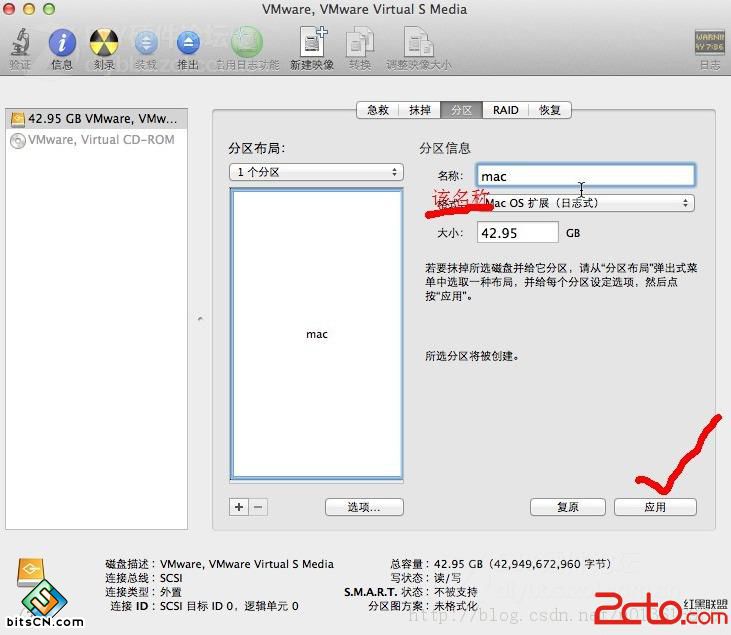The height and width of the screenshot is (635, 731).
Task: Remove partition with the minus button
Action: tap(258, 507)
